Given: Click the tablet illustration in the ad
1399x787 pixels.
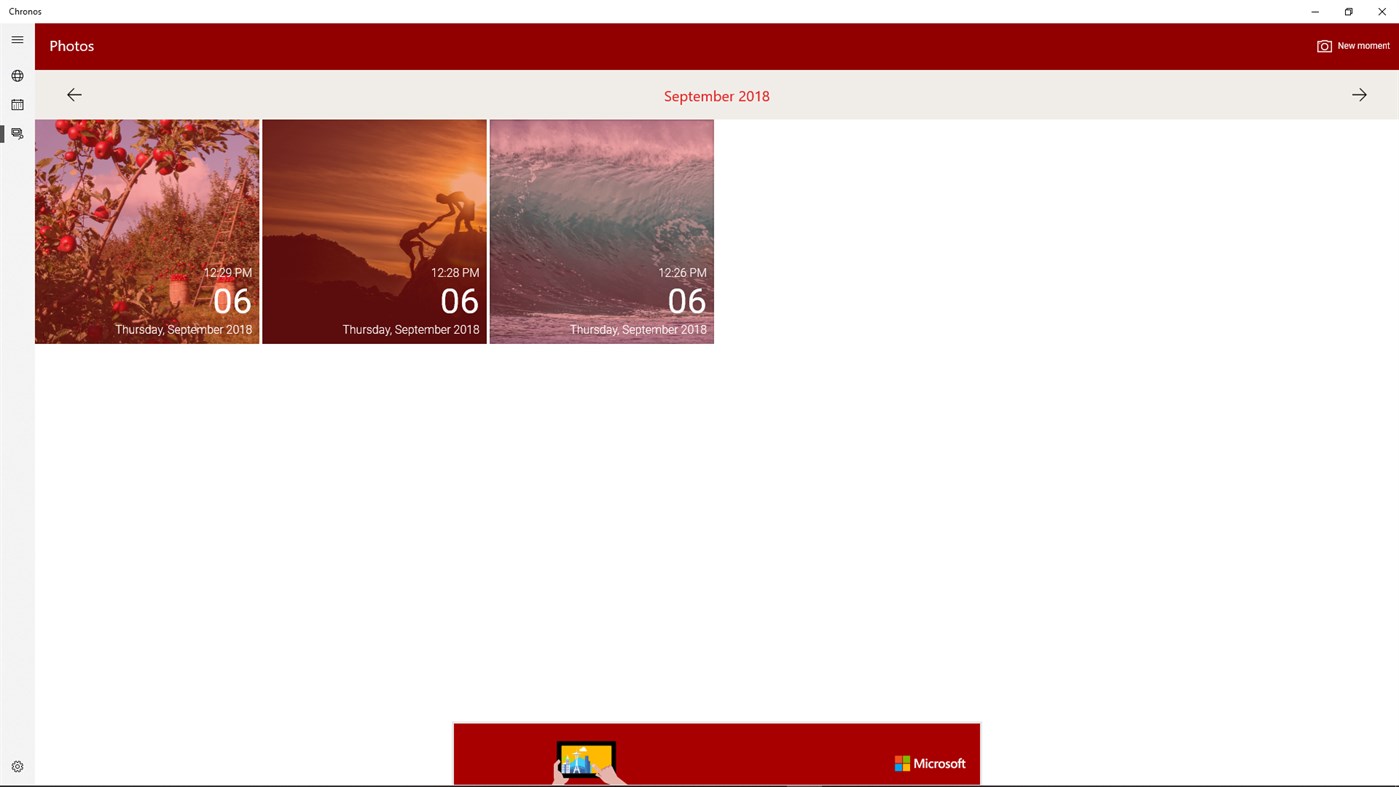Looking at the screenshot, I should [584, 762].
